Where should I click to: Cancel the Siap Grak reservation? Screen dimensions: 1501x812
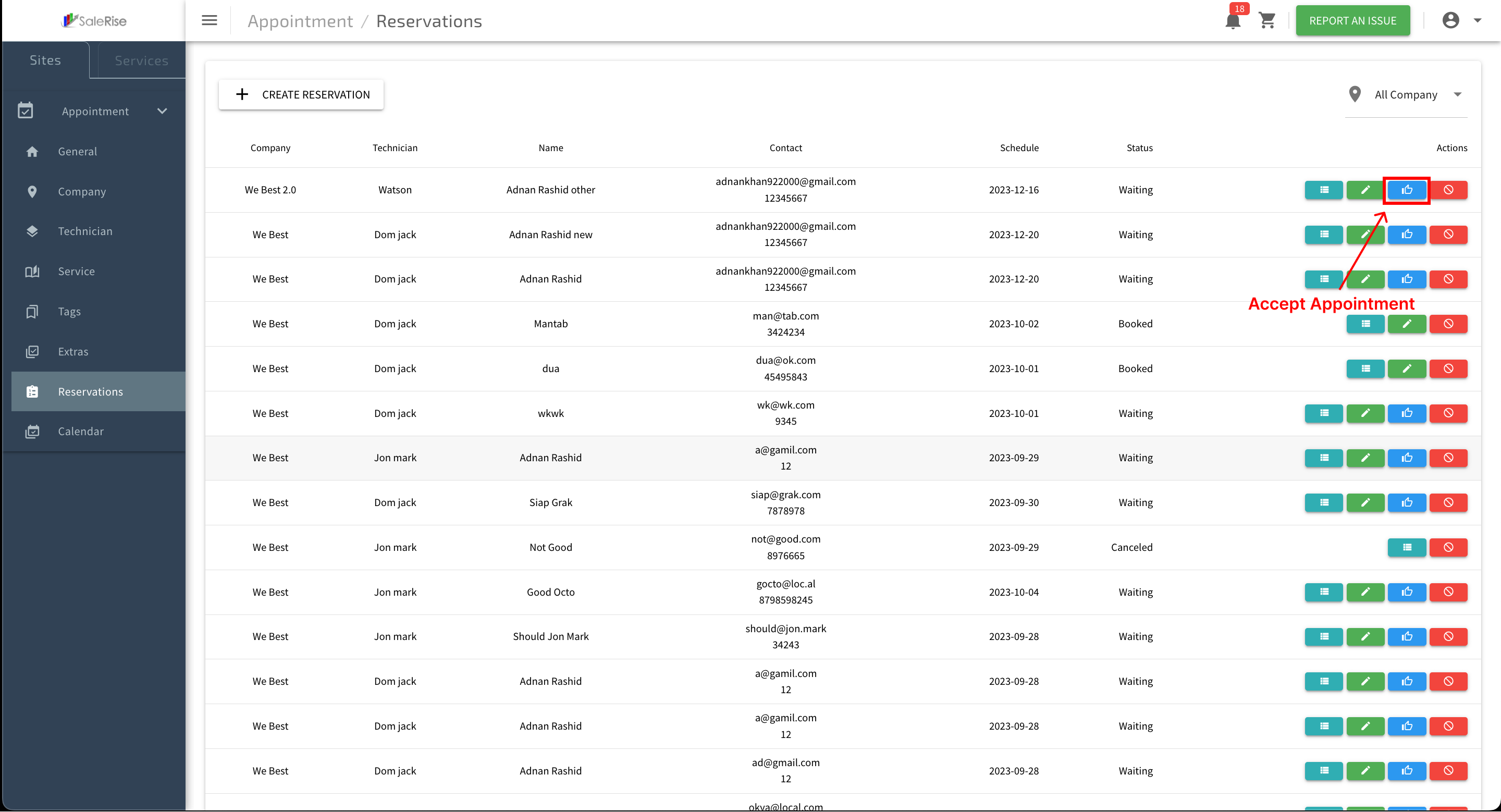(x=1447, y=502)
